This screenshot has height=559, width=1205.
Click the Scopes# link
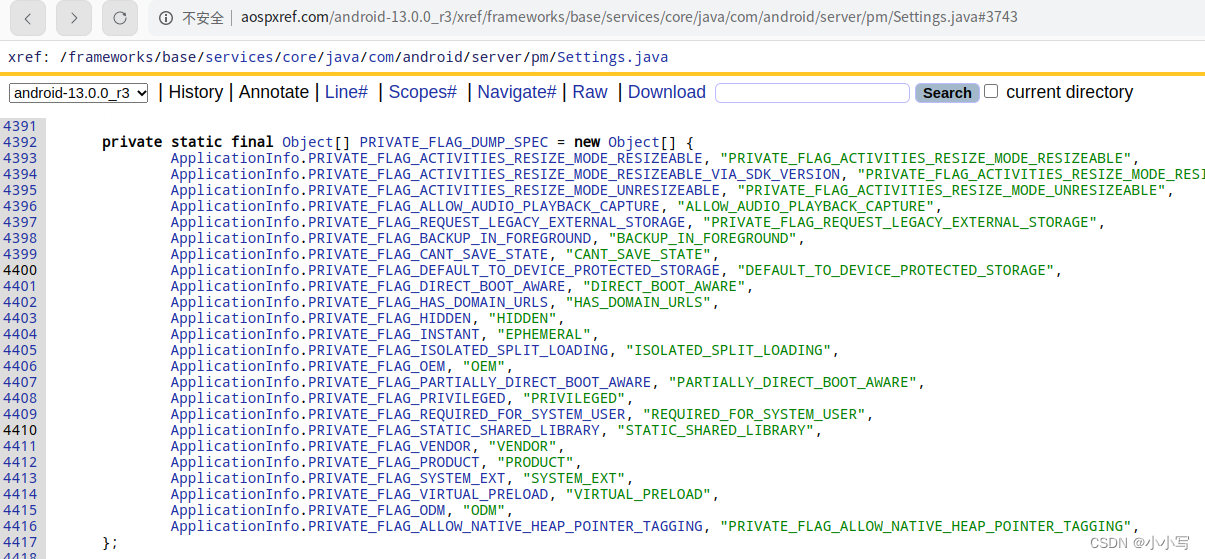coord(422,92)
